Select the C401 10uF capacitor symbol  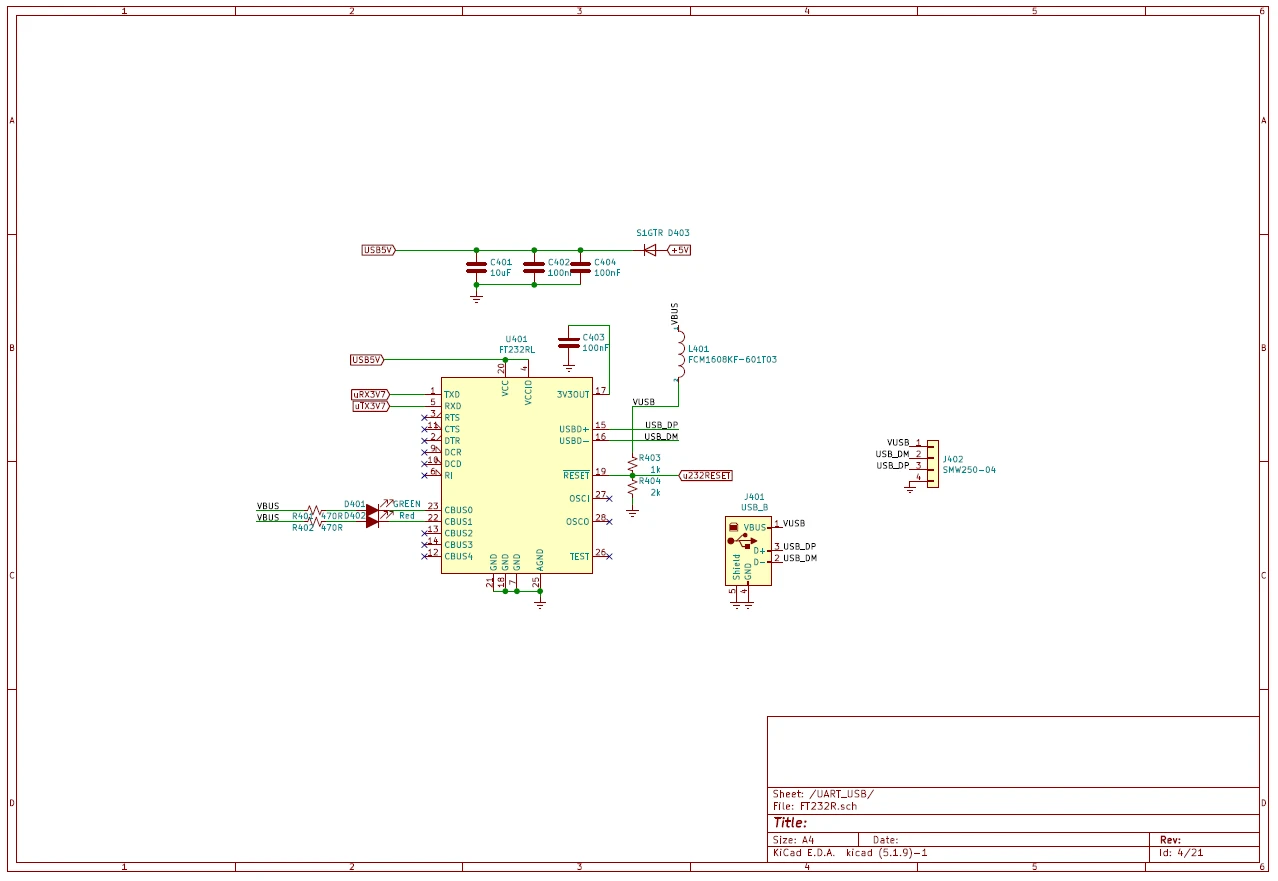[476, 267]
